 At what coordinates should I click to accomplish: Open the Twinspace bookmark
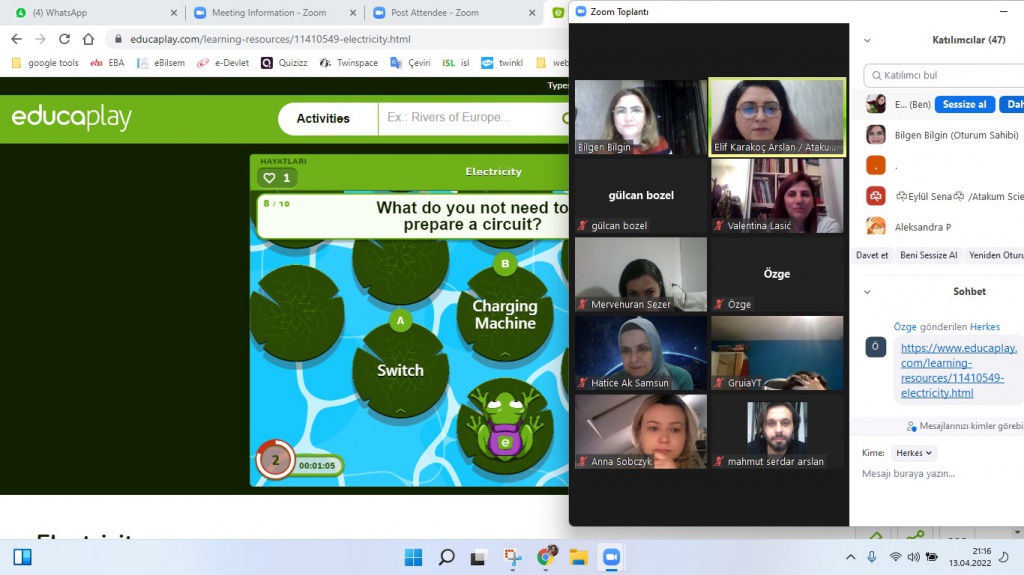tap(349, 63)
